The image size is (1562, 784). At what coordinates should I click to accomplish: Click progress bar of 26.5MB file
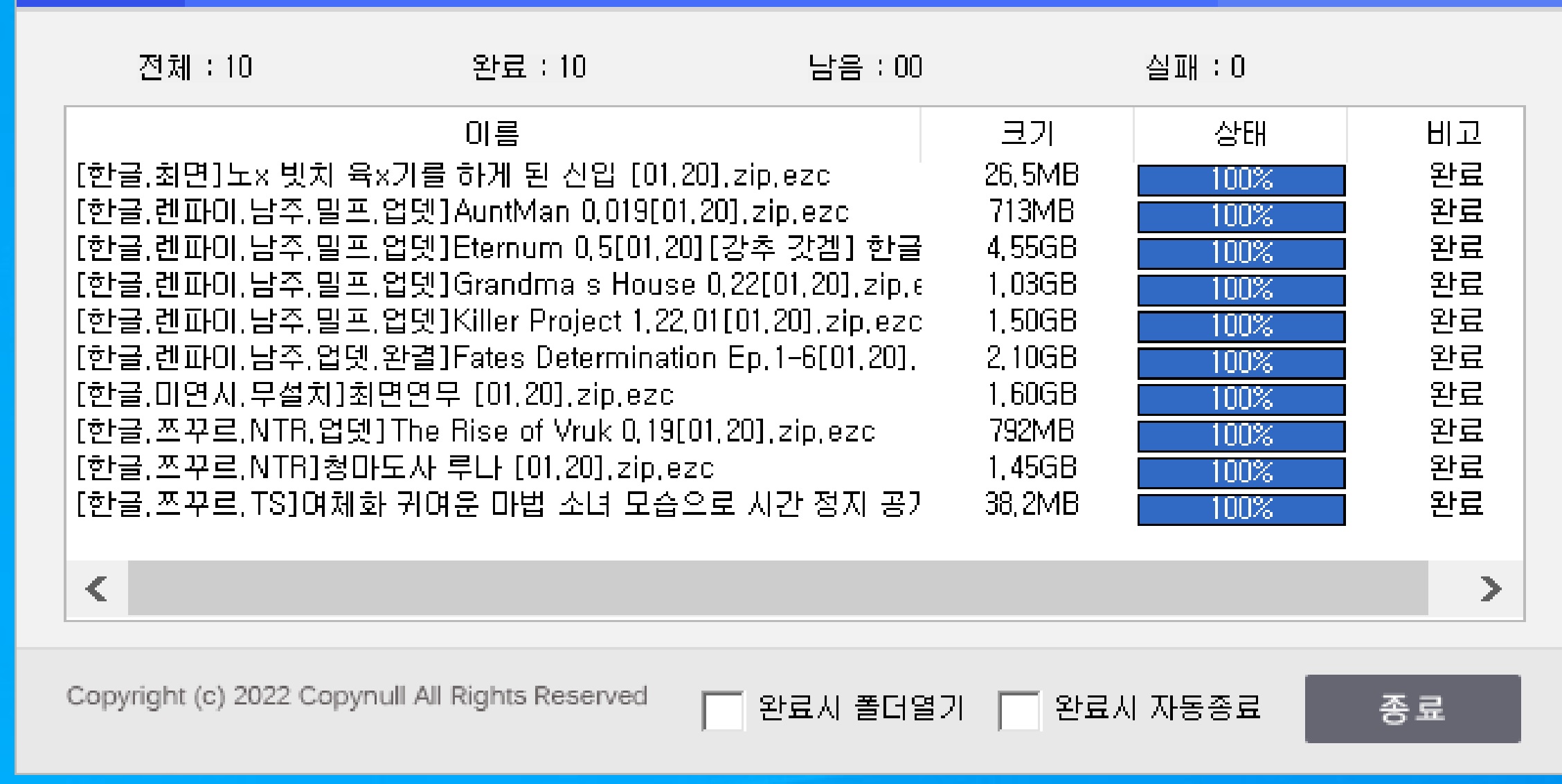pyautogui.click(x=1241, y=180)
